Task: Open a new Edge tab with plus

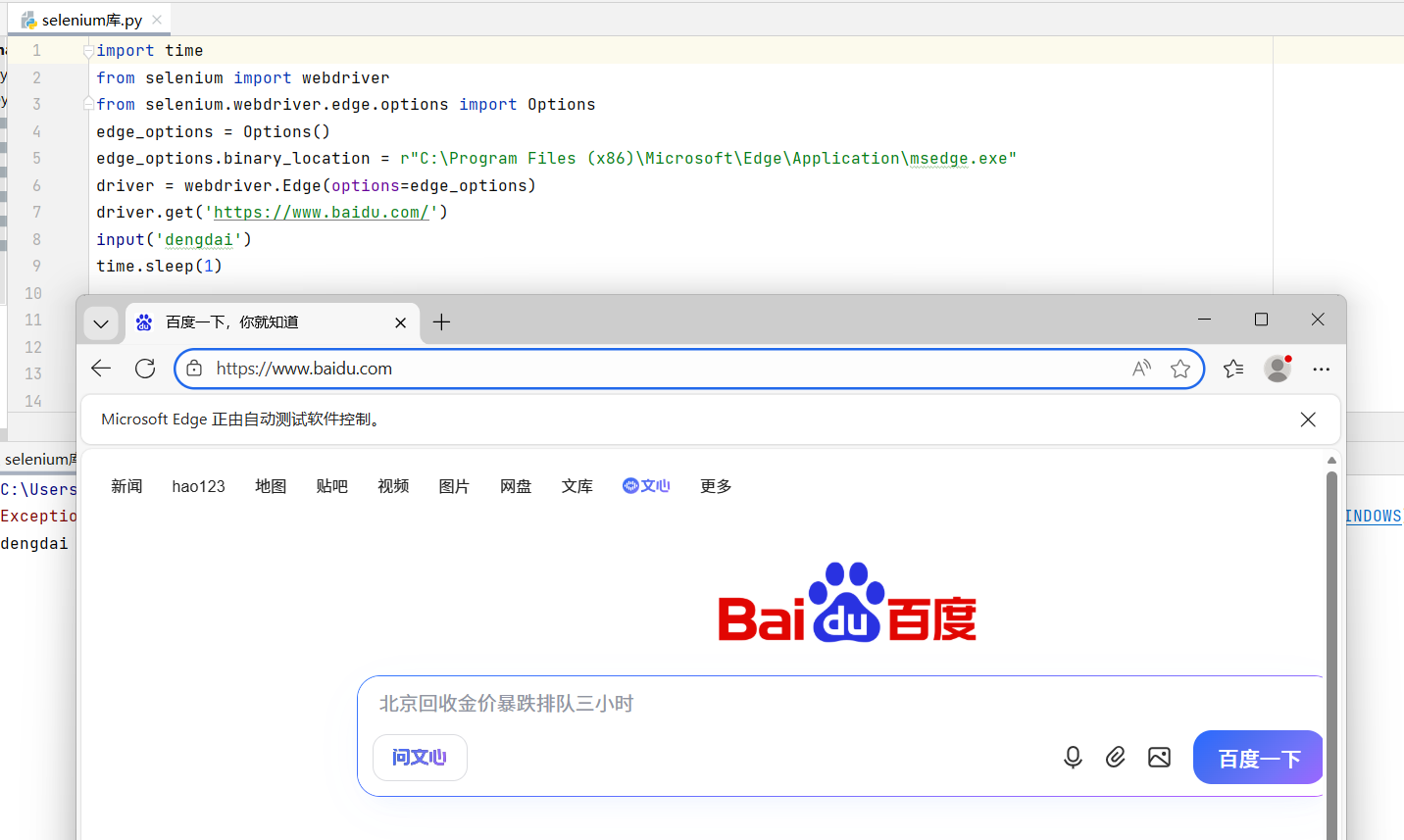Action: pyautogui.click(x=442, y=322)
